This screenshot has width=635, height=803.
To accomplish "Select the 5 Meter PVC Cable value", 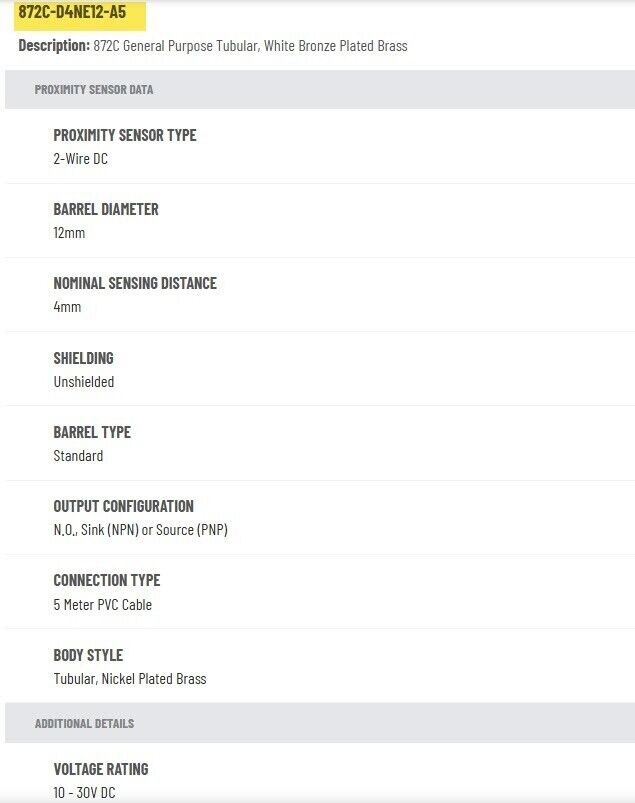I will (x=103, y=605).
